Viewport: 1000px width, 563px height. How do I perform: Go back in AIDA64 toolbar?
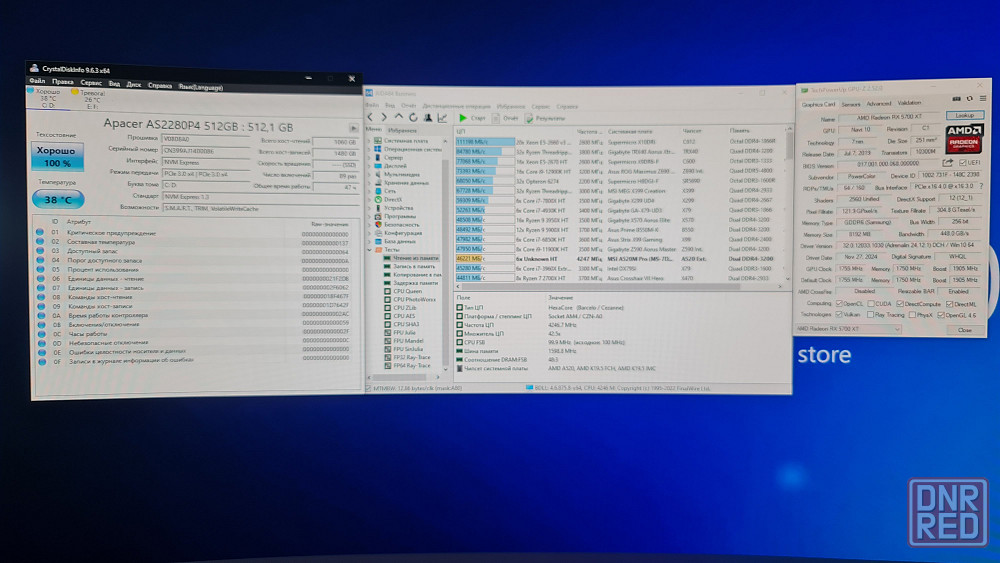371,117
